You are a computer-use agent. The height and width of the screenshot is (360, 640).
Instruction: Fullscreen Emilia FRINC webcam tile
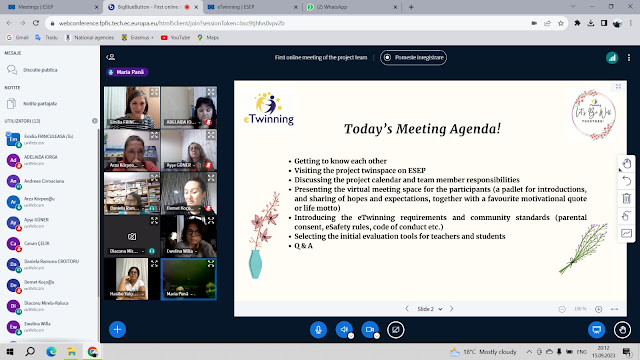click(154, 92)
